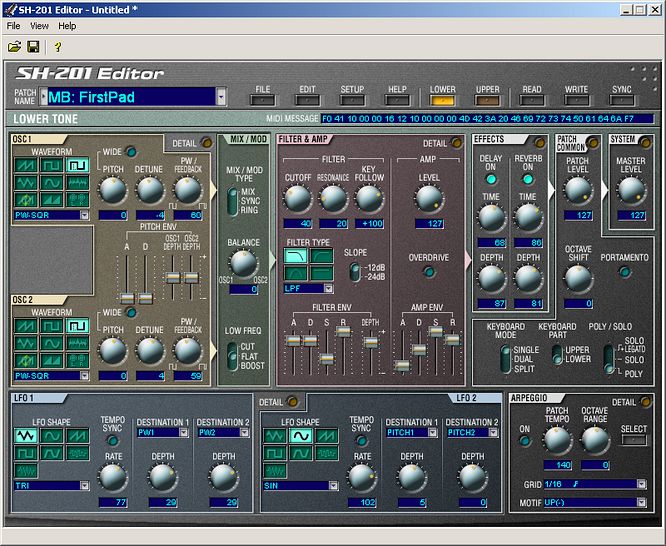
Task: Click the filter CUTOFF value field showing 40
Action: point(298,223)
